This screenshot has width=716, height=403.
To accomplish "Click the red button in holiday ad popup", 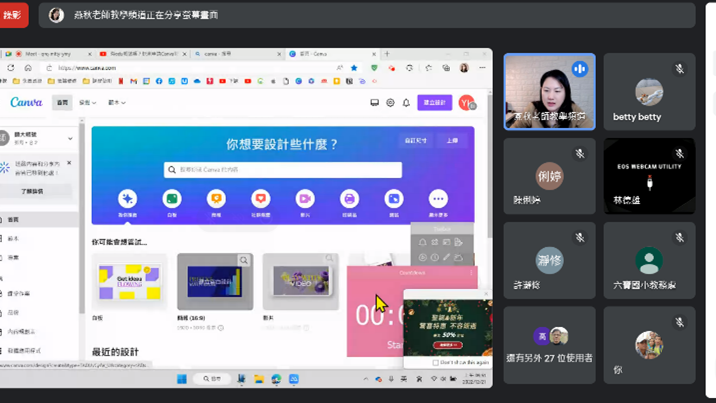I will pos(448,345).
